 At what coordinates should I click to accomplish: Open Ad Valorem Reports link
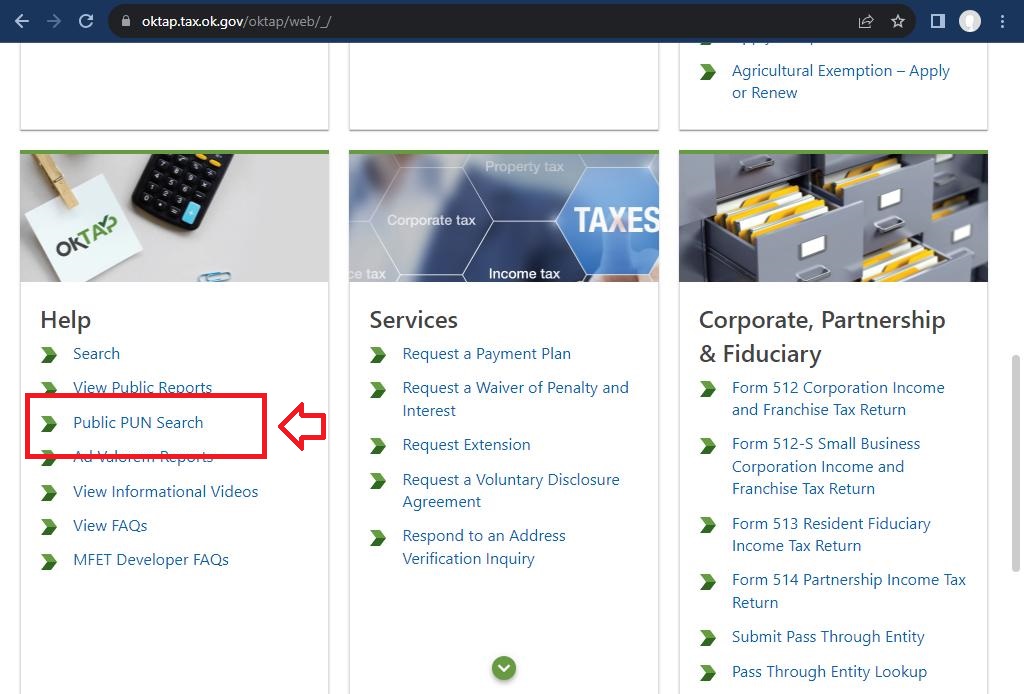(143, 457)
